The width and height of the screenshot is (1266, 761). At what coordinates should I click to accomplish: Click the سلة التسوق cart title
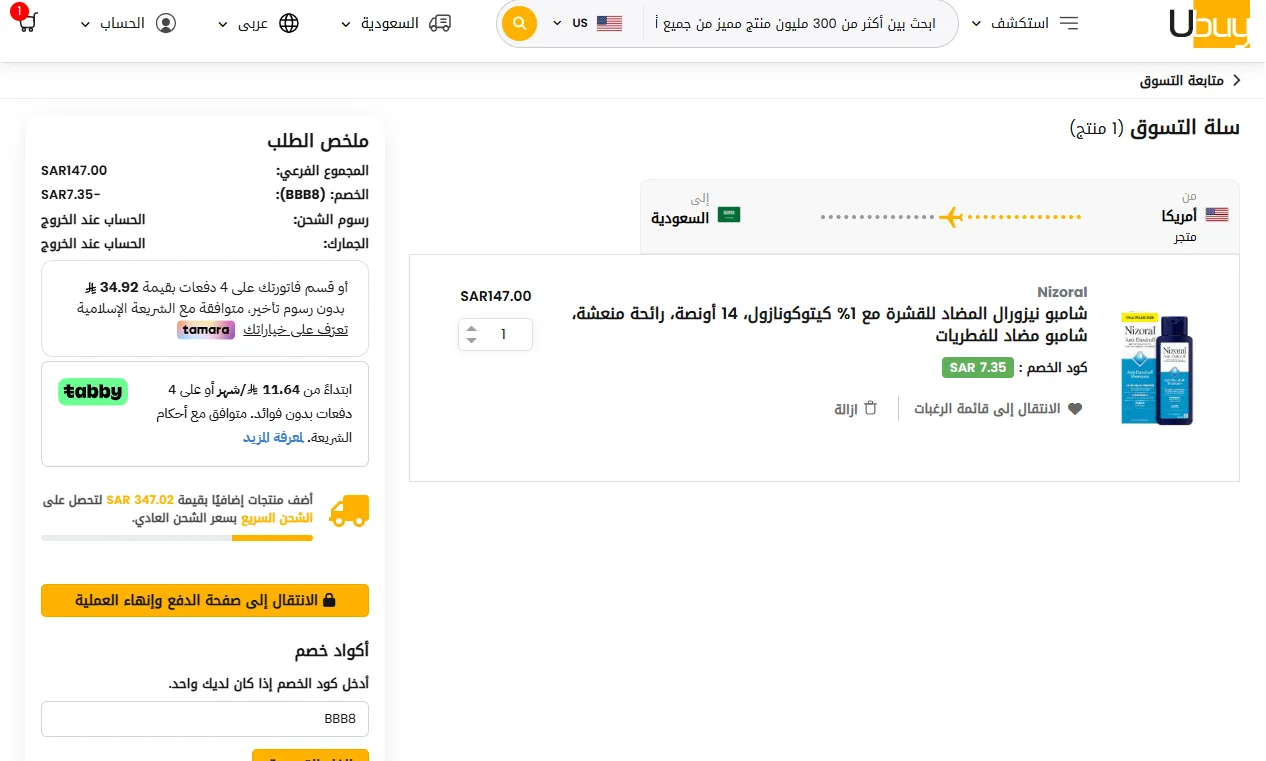pos(1185,128)
